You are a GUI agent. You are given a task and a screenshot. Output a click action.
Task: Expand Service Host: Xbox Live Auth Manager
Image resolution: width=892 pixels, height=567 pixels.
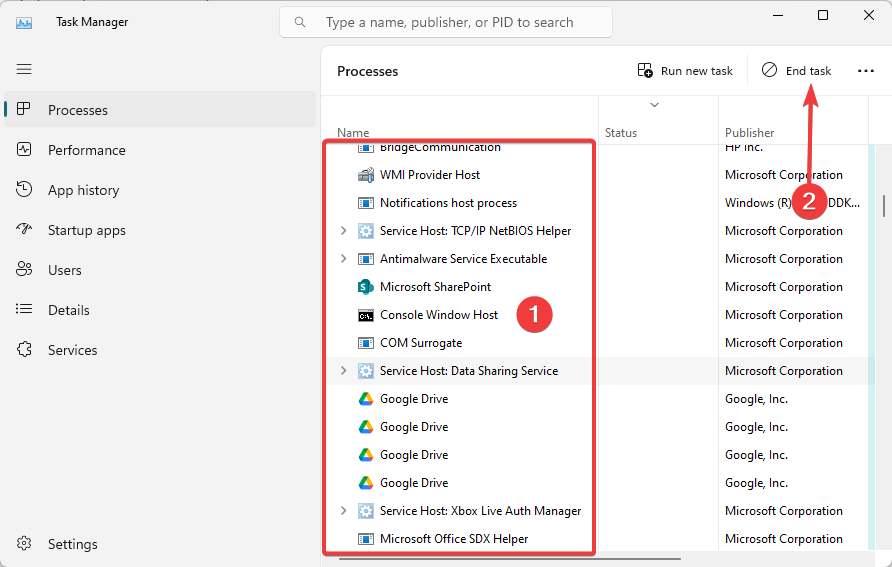(x=343, y=511)
